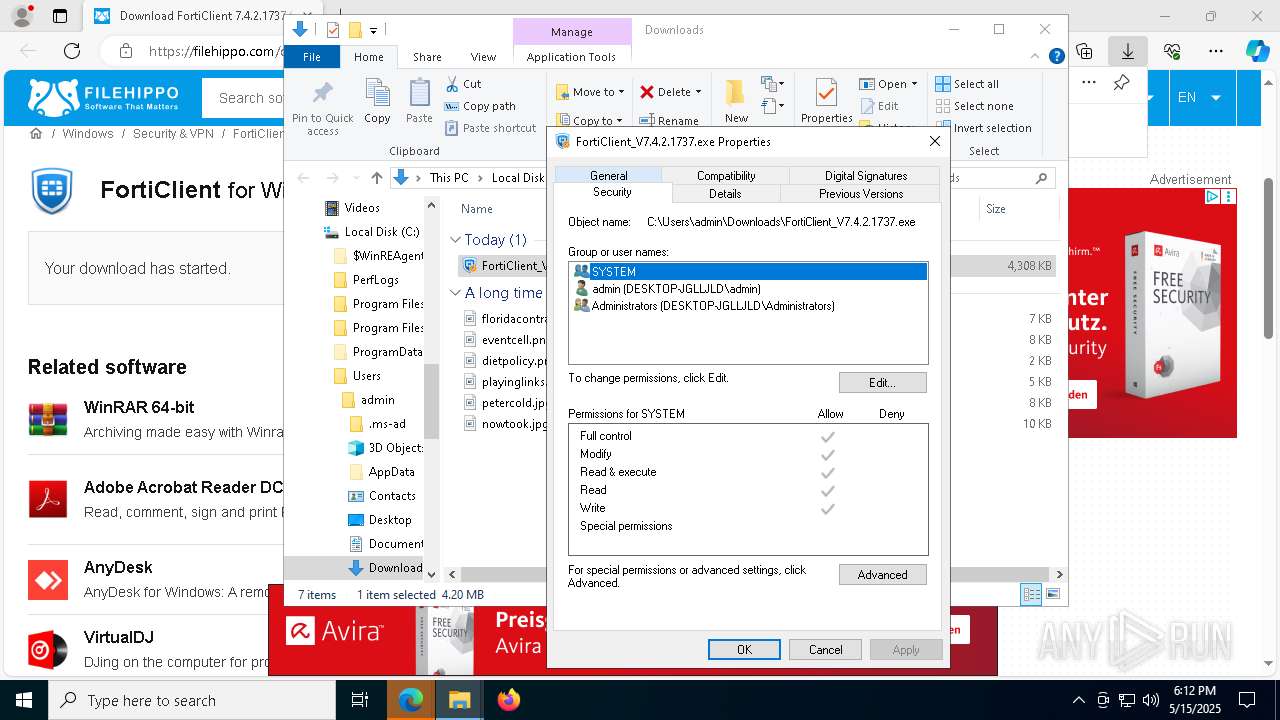
Task: Switch to Compatibility tab
Action: pyautogui.click(x=726, y=175)
